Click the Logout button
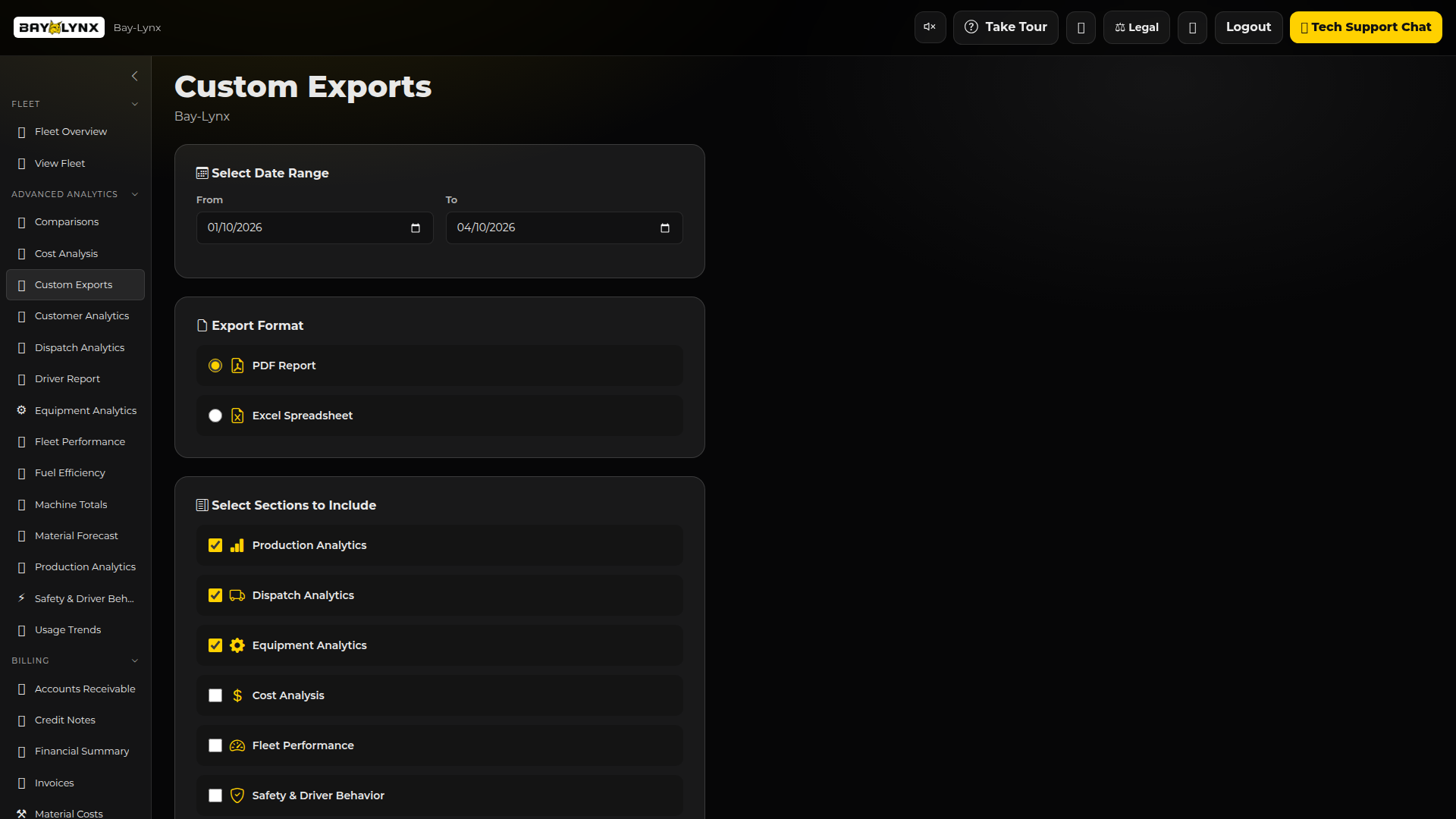 1248,27
